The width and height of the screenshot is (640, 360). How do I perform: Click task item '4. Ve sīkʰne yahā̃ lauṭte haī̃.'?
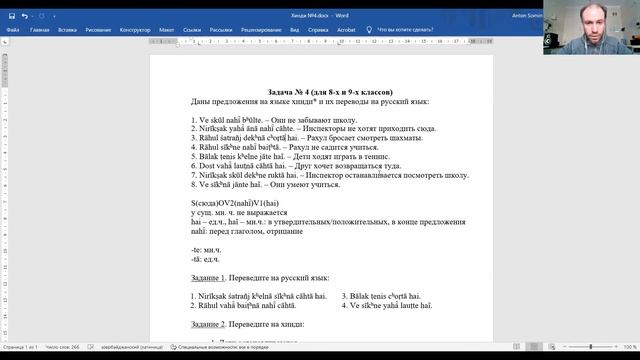(387, 306)
